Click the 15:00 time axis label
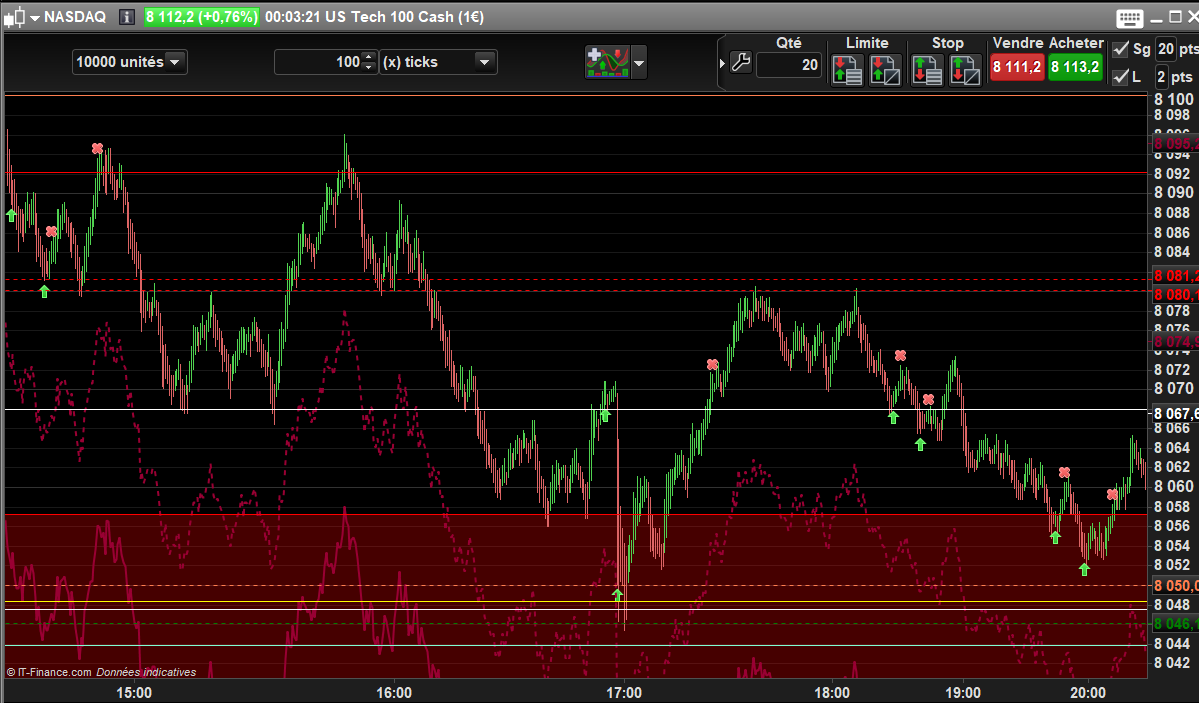 134,692
